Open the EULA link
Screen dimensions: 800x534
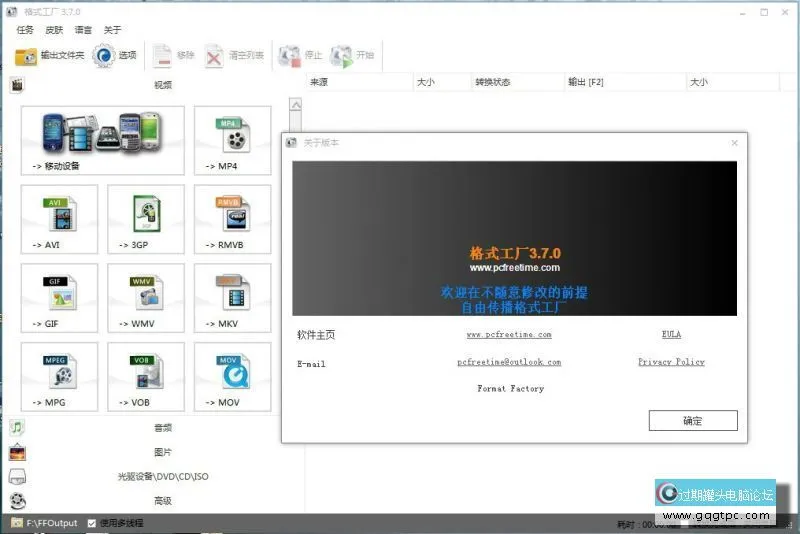pos(671,335)
